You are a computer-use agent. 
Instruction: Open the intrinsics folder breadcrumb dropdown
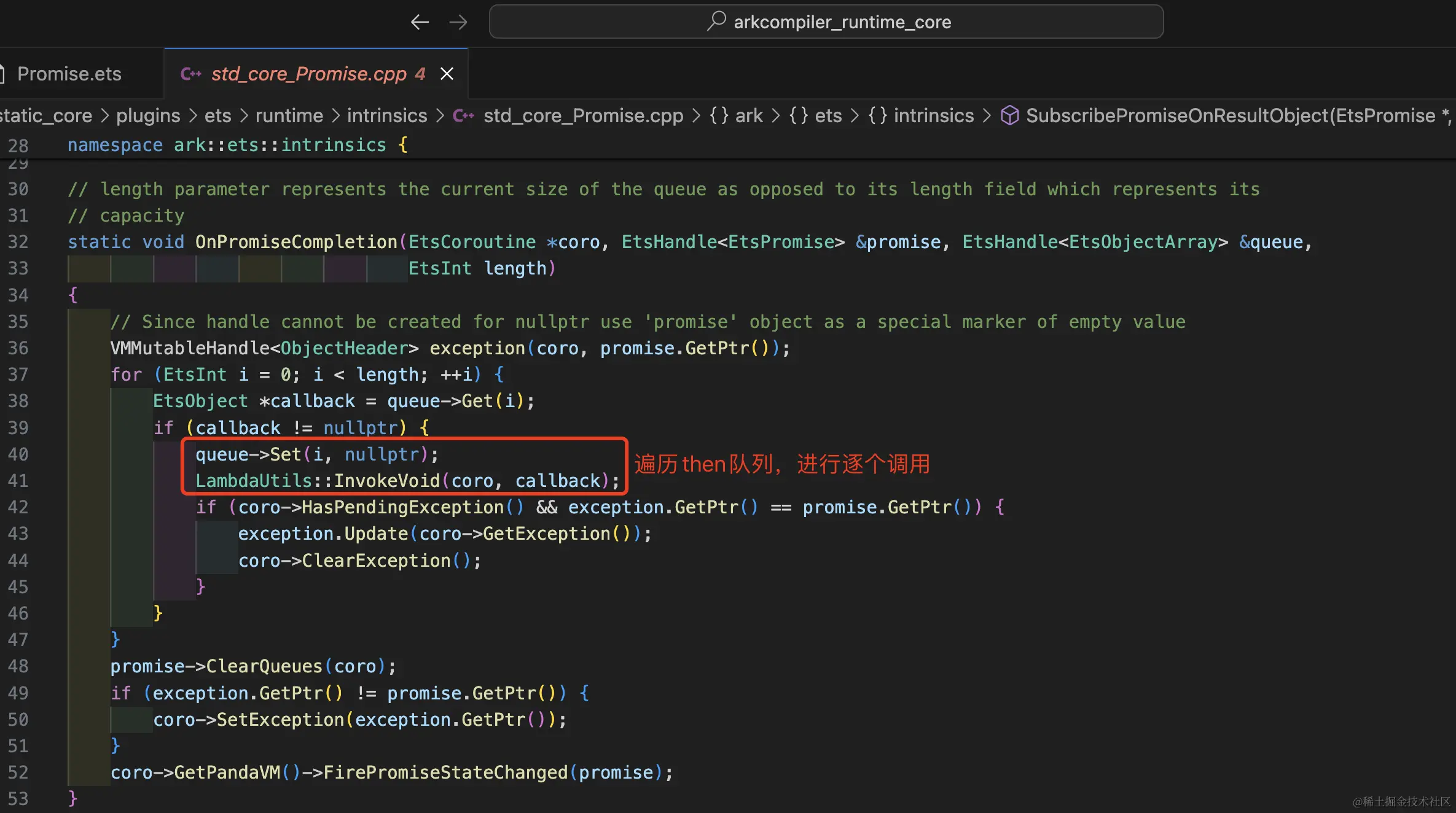386,115
